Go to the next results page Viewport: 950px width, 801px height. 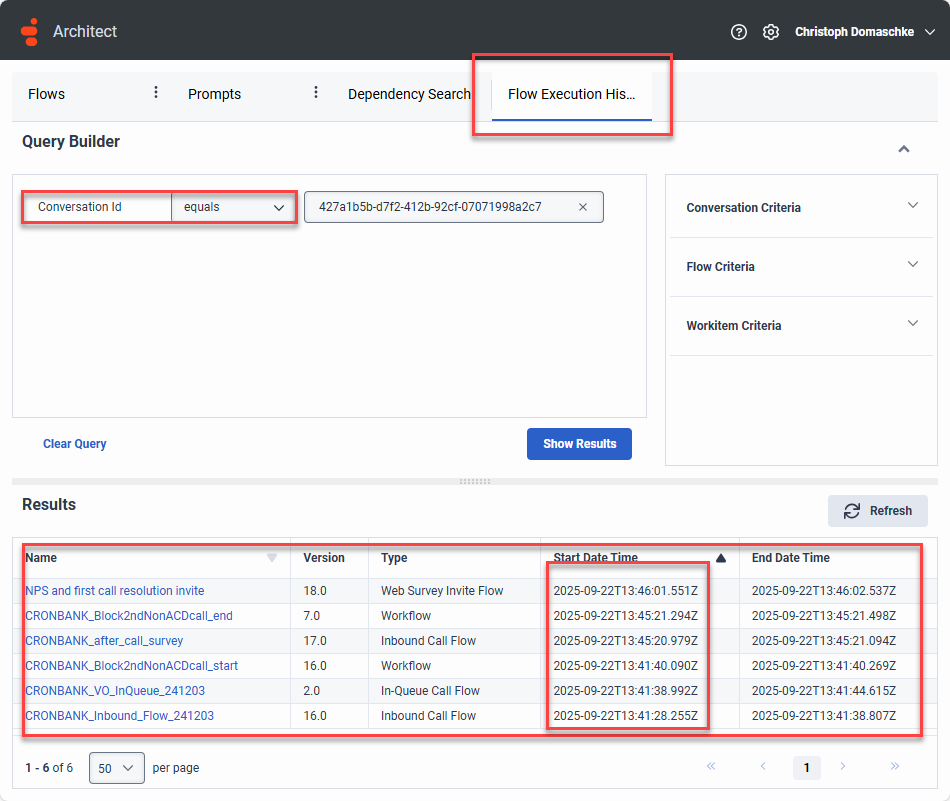click(x=843, y=767)
